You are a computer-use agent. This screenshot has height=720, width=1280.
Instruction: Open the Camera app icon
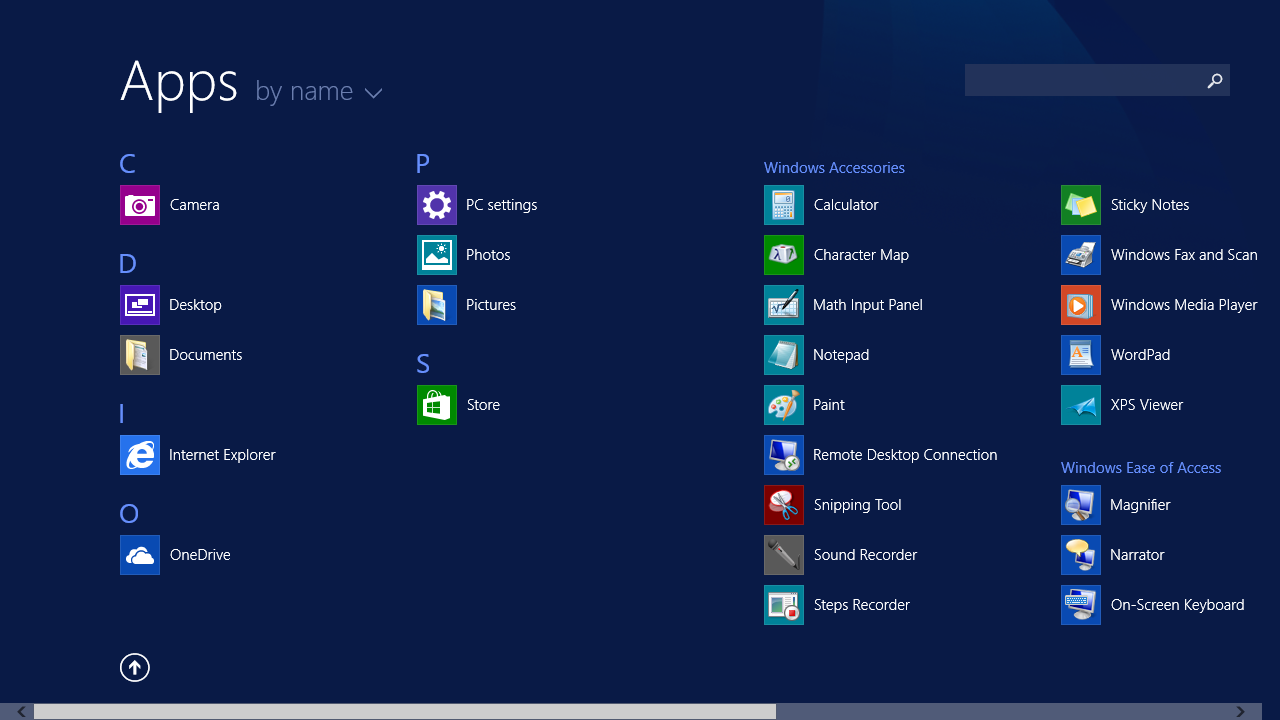point(140,205)
